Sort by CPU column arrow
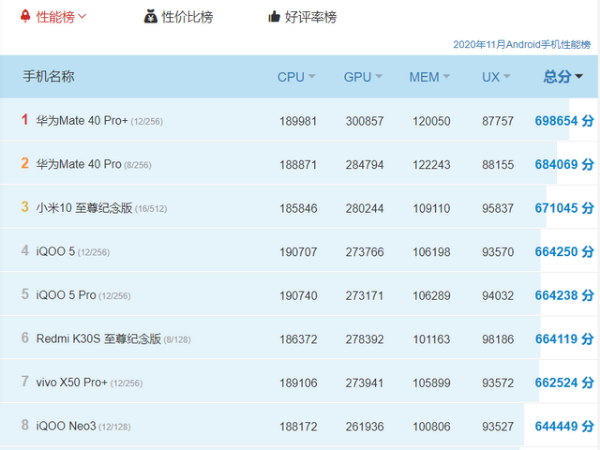 pyautogui.click(x=312, y=76)
